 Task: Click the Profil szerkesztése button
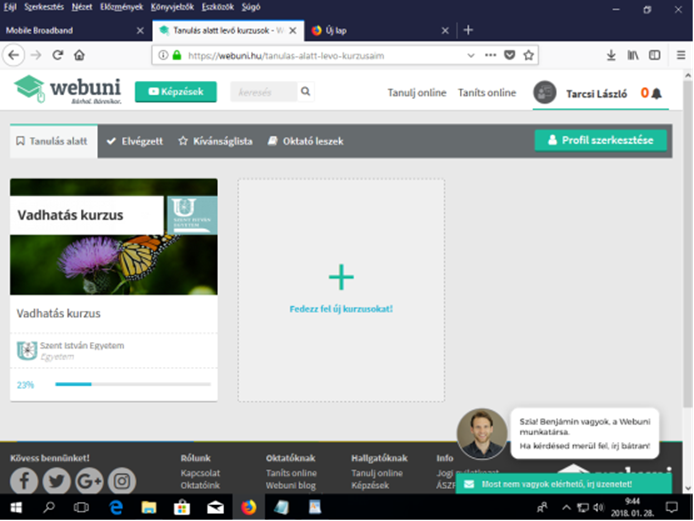tap(601, 140)
